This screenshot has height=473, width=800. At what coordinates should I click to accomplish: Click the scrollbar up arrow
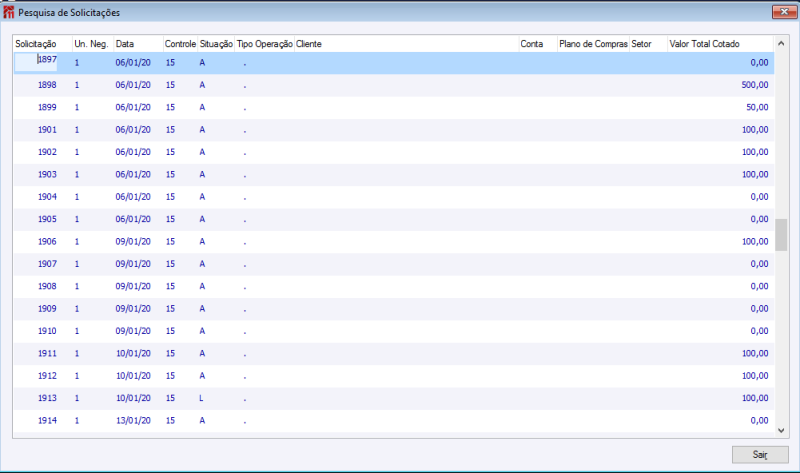[781, 44]
